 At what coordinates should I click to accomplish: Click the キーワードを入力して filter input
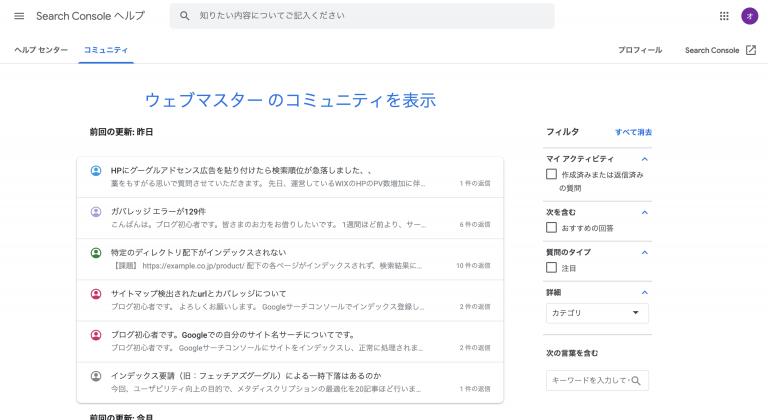[597, 380]
